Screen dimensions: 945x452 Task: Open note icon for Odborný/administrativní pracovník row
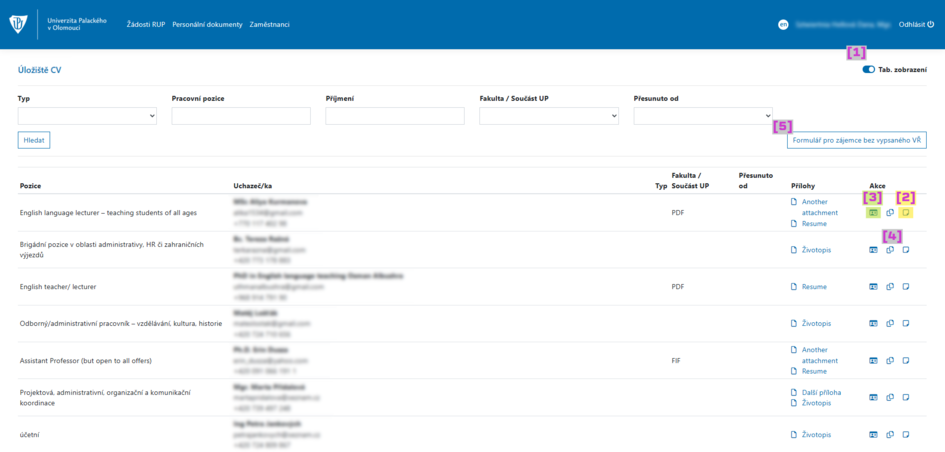905,324
